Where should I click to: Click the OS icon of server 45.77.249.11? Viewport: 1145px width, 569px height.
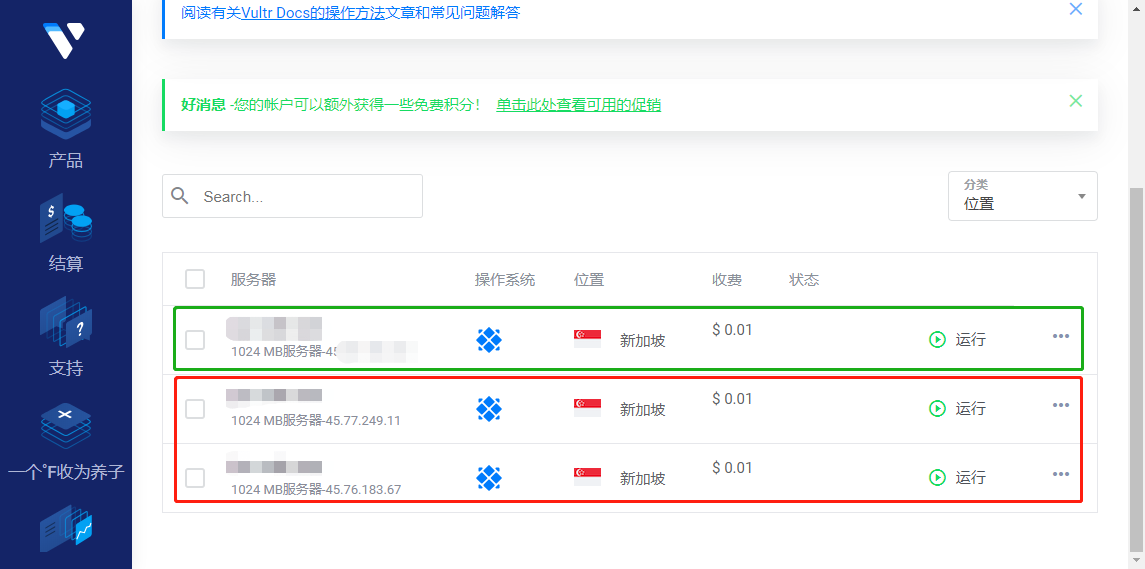pyautogui.click(x=488, y=409)
